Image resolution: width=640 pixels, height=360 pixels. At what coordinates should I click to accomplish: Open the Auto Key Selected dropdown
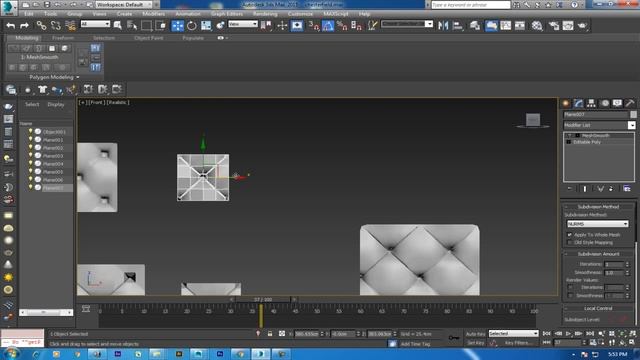[x=513, y=333]
